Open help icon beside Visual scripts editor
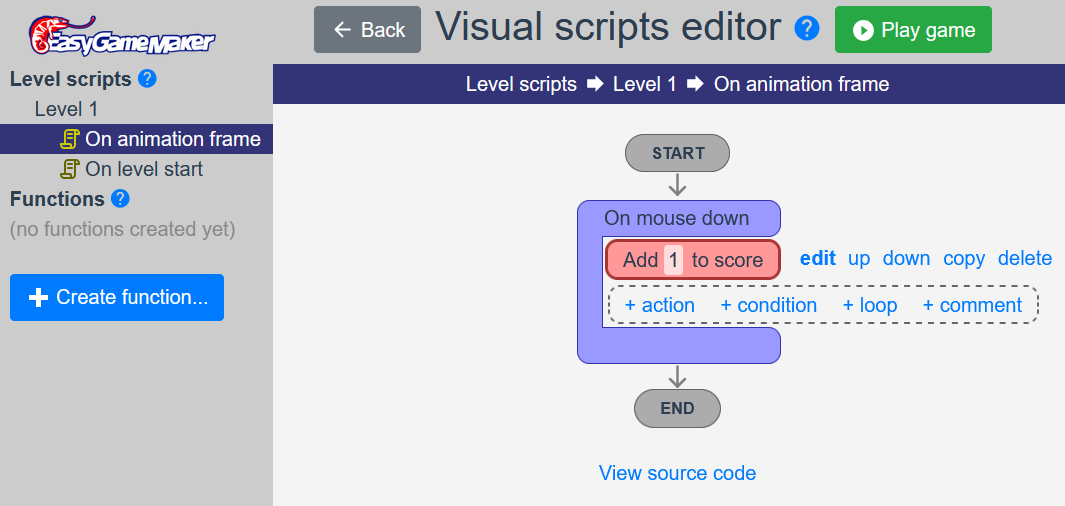This screenshot has width=1065, height=506. point(807,29)
